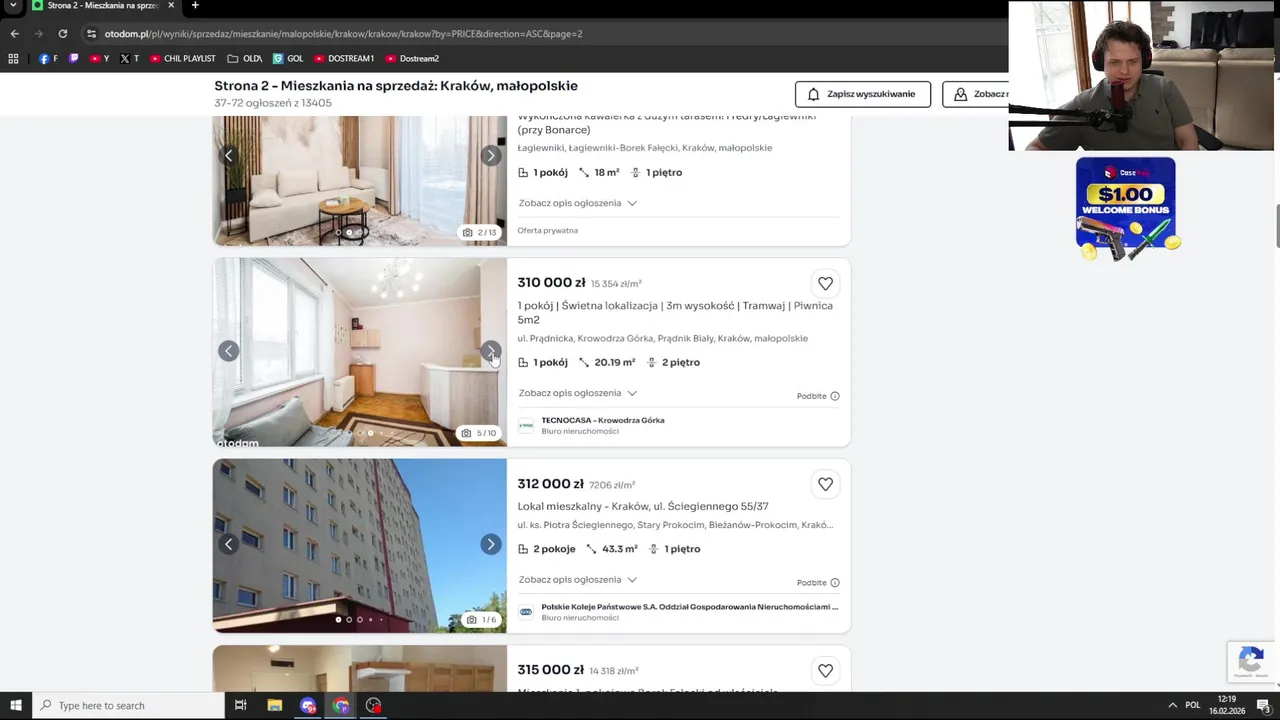The image size is (1280, 720).
Task: Expand description of 18 m² Łagiewniki listing
Action: pyautogui.click(x=577, y=203)
